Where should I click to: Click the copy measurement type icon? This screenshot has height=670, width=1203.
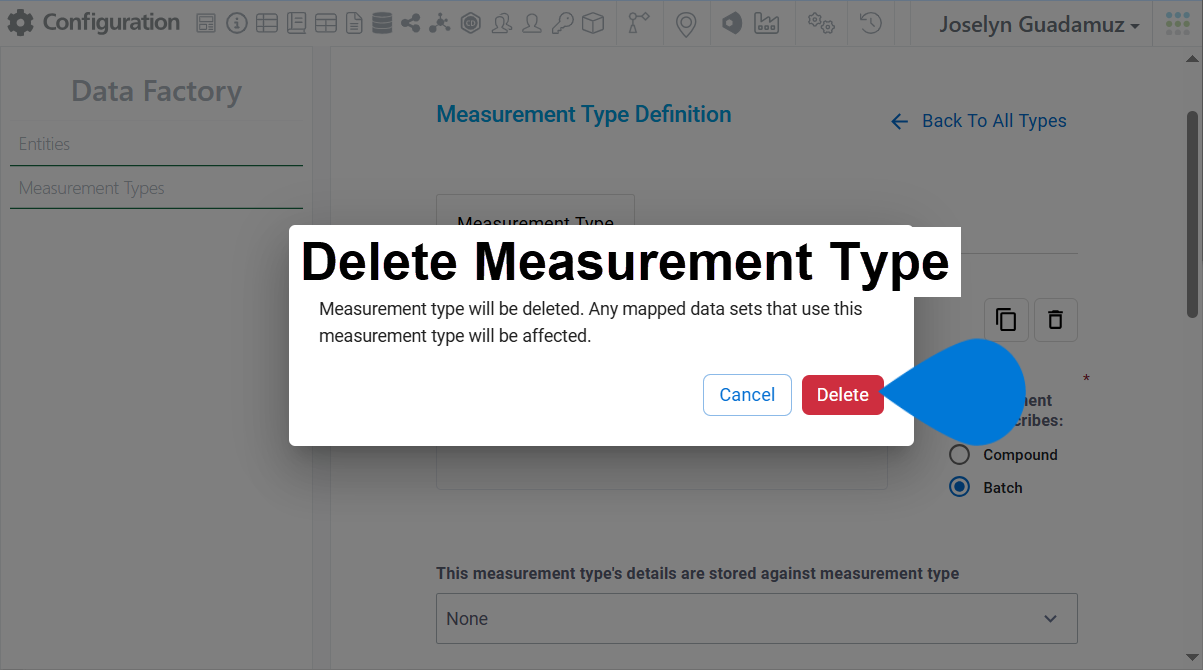(1006, 320)
